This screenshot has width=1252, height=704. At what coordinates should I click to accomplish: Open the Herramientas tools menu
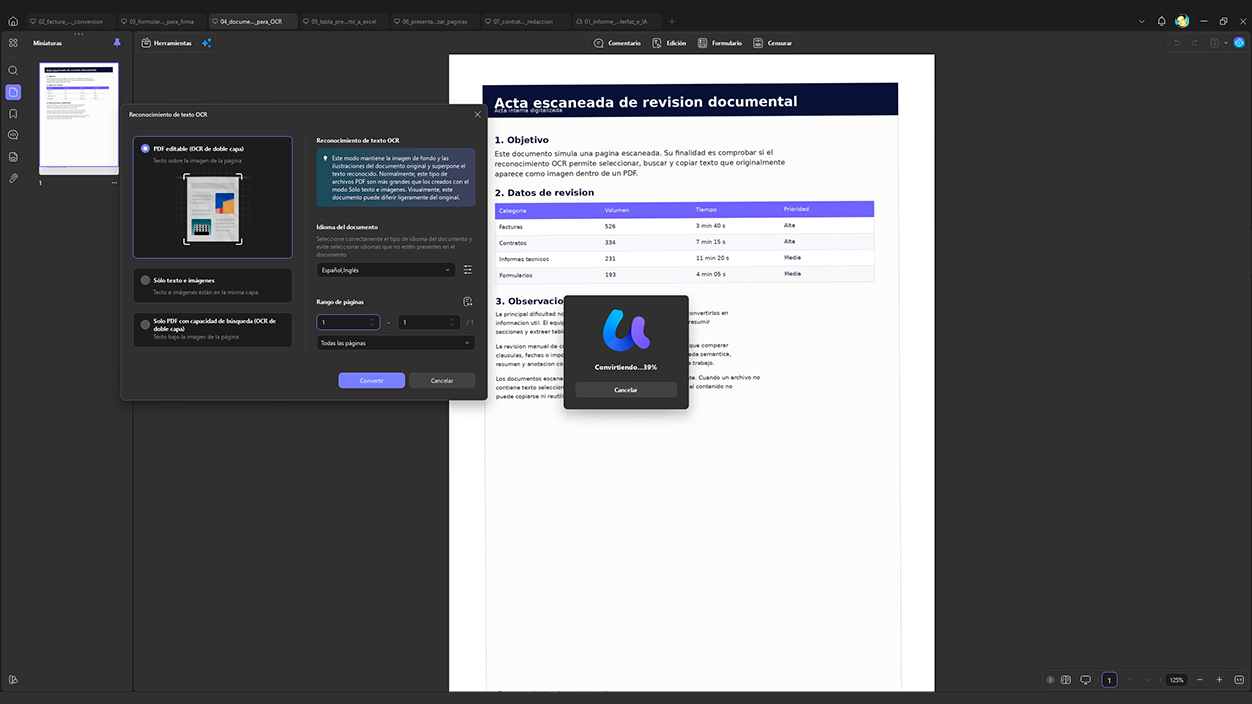166,43
